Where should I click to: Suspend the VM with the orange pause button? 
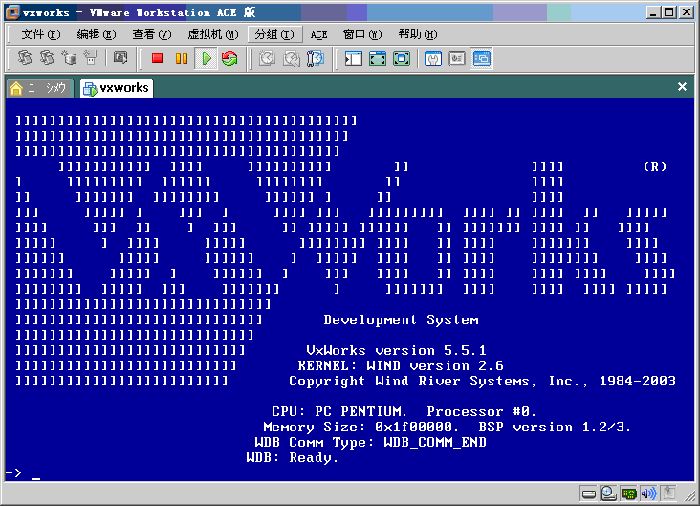click(181, 58)
